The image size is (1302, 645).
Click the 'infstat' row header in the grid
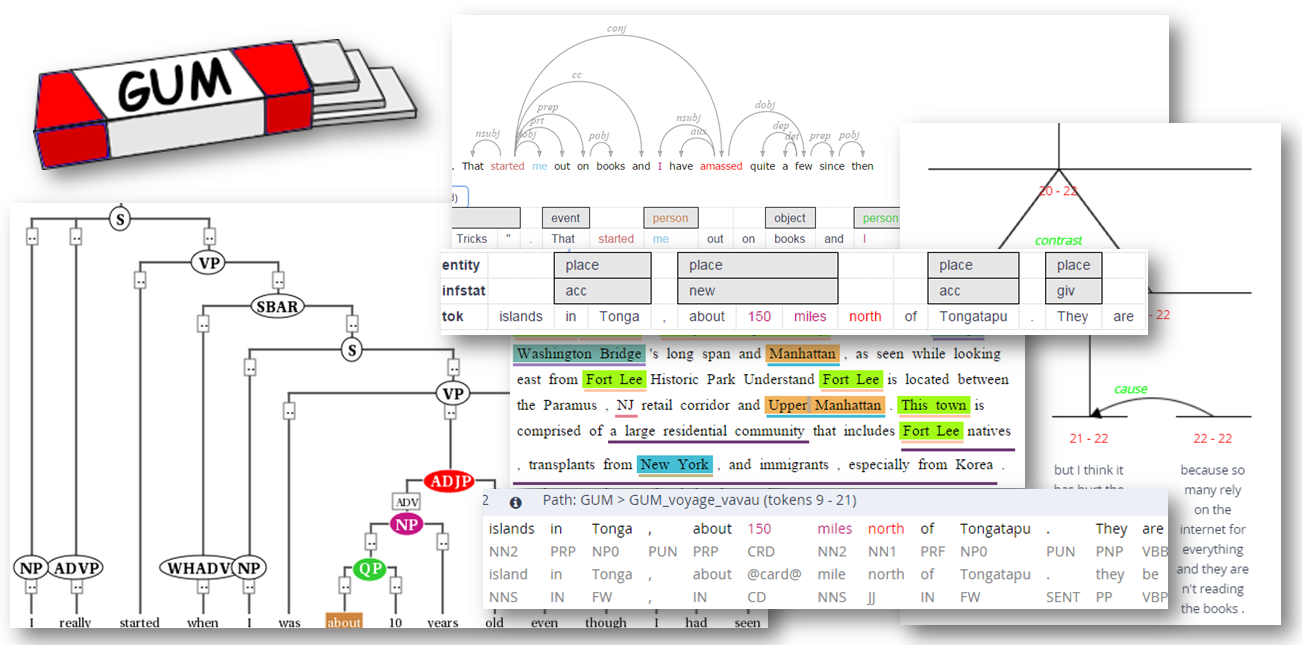point(463,291)
